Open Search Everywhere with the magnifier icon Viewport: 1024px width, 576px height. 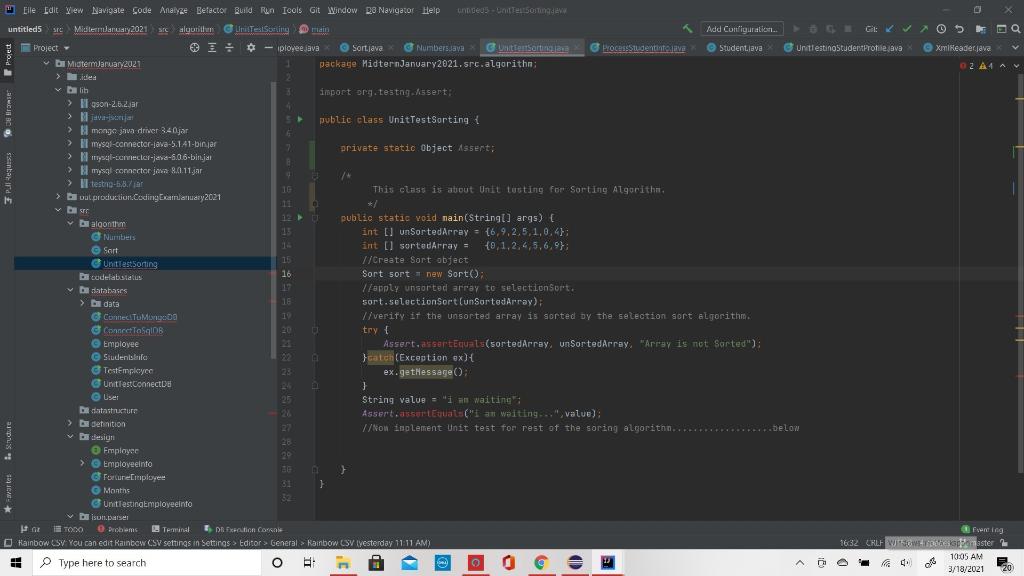click(x=1015, y=29)
